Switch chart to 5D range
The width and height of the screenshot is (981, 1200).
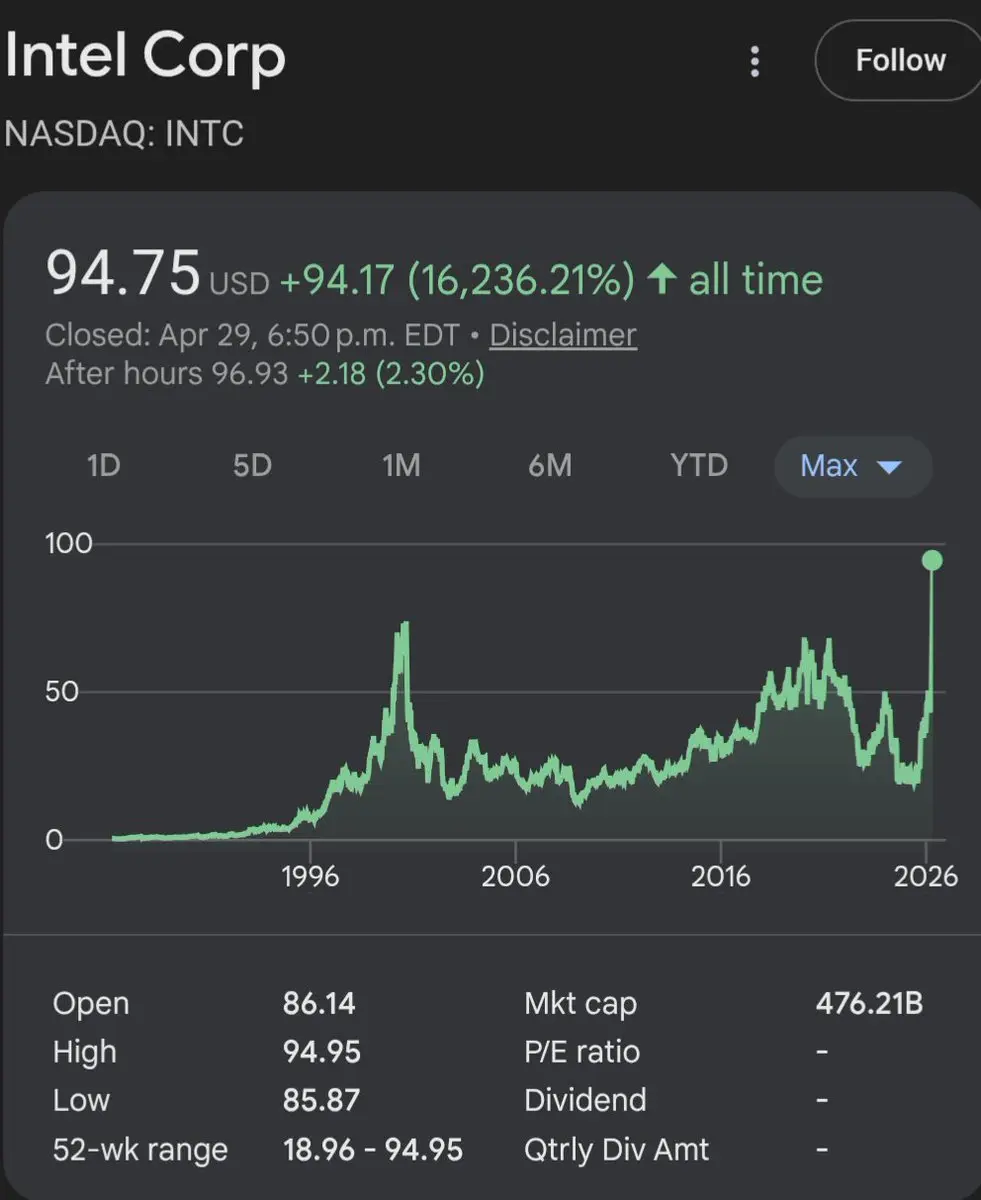[252, 466]
